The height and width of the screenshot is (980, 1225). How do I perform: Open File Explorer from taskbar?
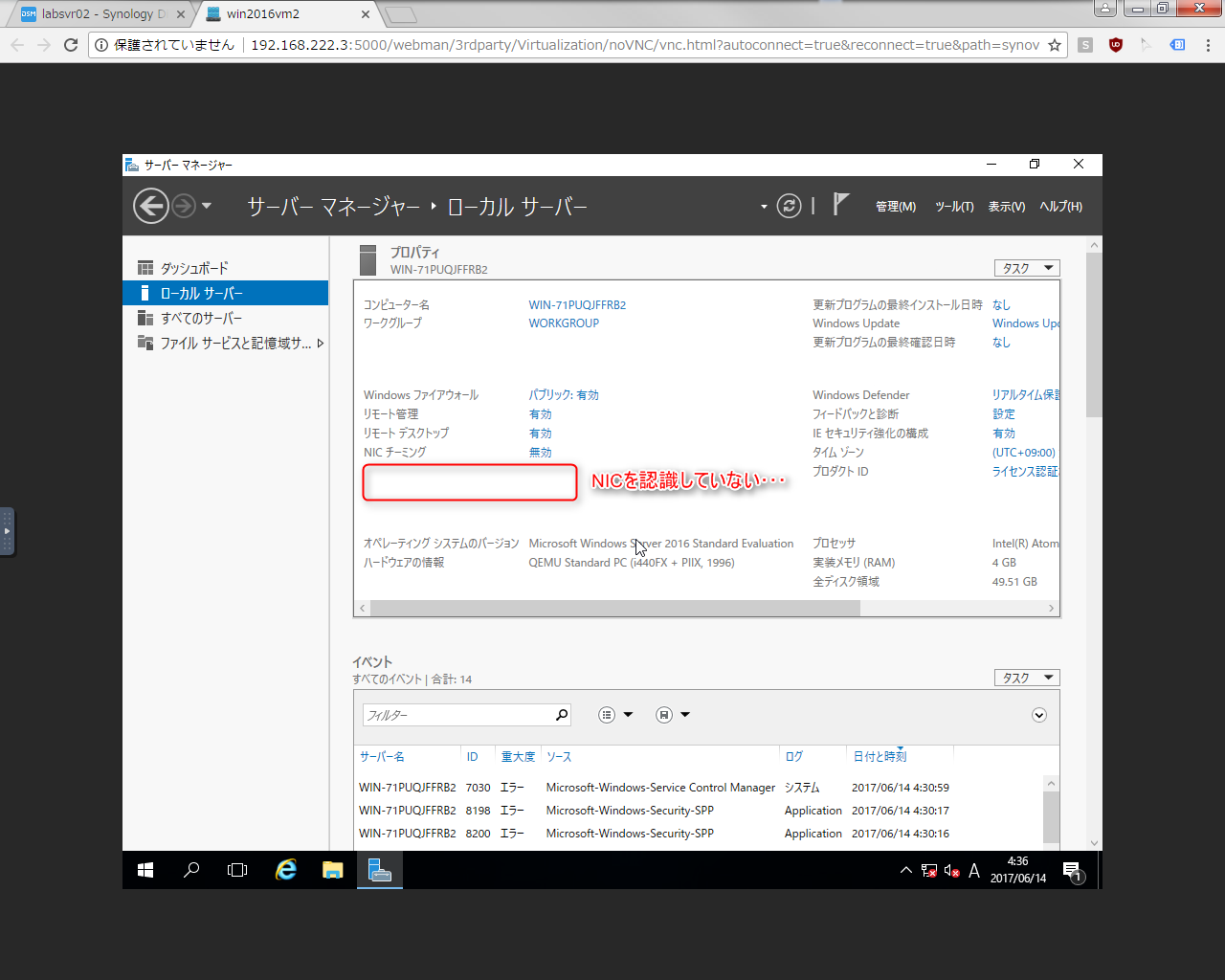332,870
